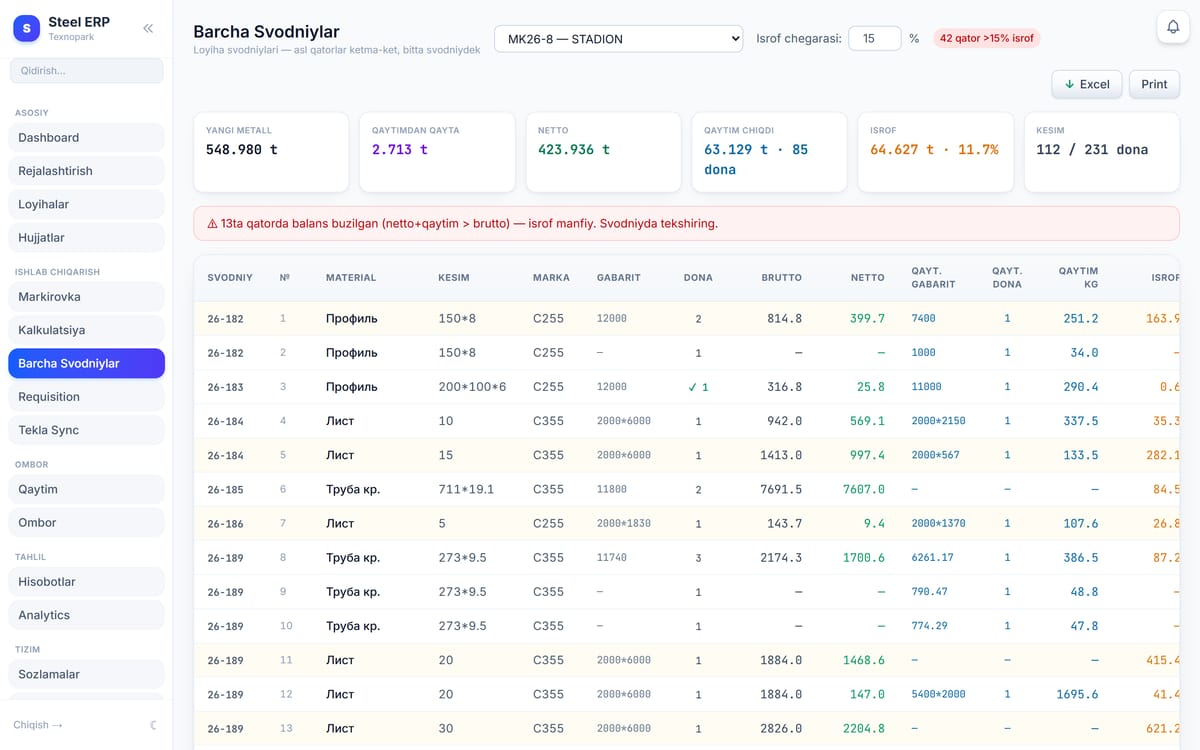Screen dimensions: 1200x750
Task: Open Analytics in the sidebar
Action: (86, 615)
